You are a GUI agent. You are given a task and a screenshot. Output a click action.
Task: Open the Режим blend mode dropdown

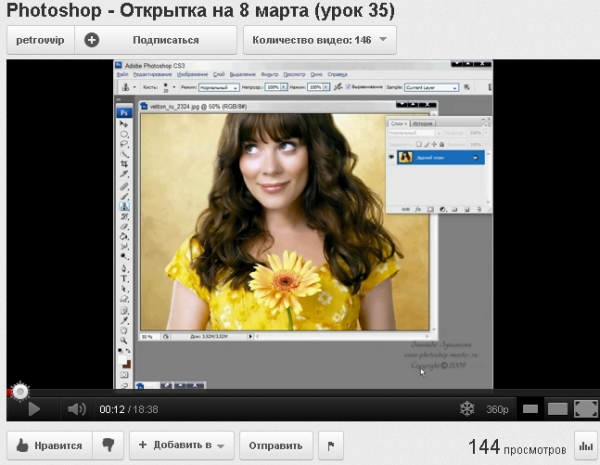point(219,87)
